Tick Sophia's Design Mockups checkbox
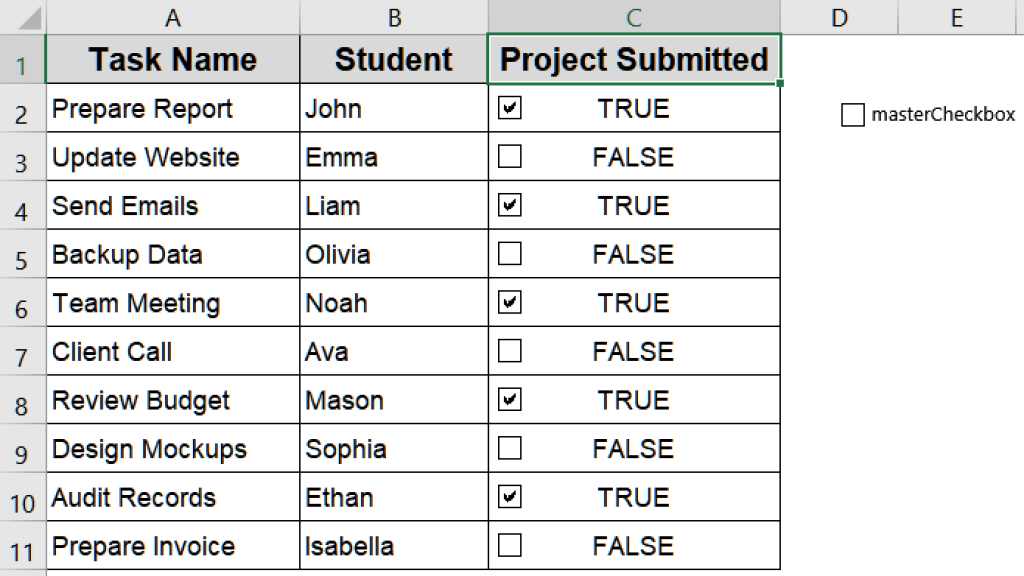This screenshot has height=576, width=1024. point(509,448)
